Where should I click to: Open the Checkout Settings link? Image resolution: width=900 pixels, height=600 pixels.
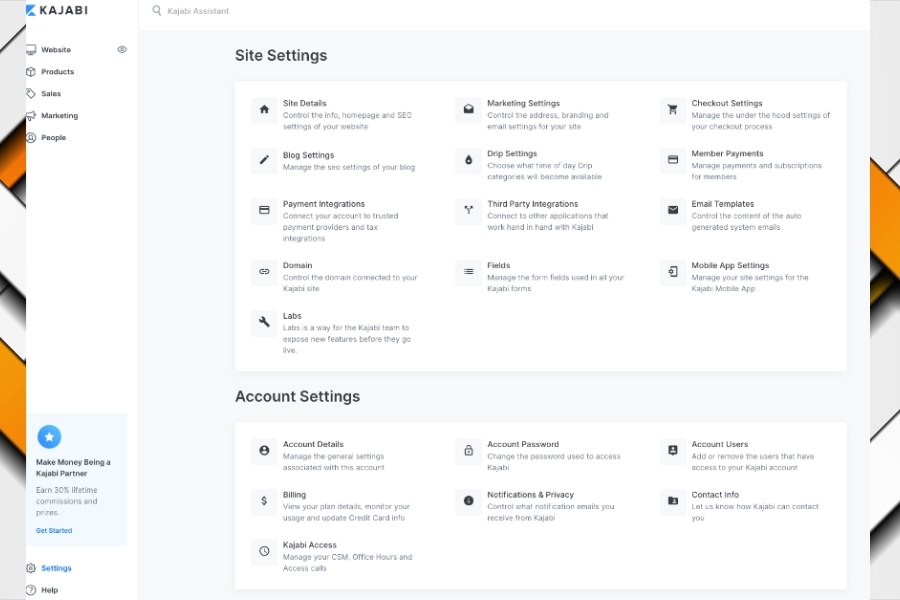tap(727, 103)
